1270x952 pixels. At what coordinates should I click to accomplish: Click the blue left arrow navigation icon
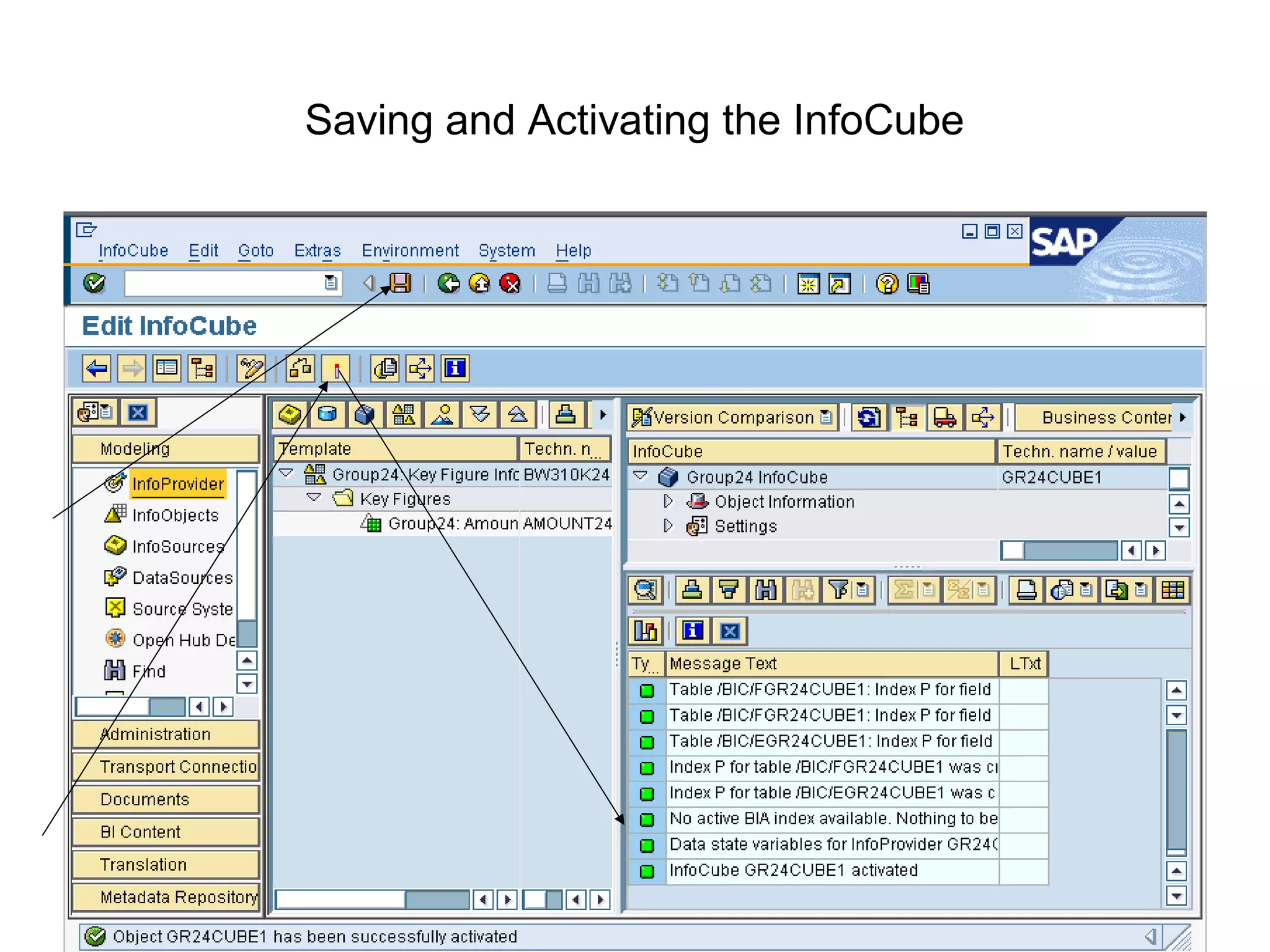(x=97, y=369)
